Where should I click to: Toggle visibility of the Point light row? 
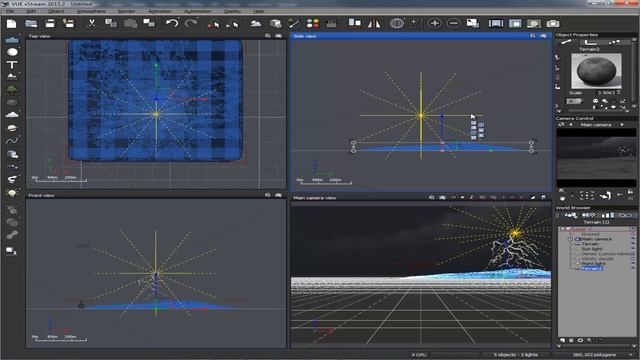click(633, 264)
